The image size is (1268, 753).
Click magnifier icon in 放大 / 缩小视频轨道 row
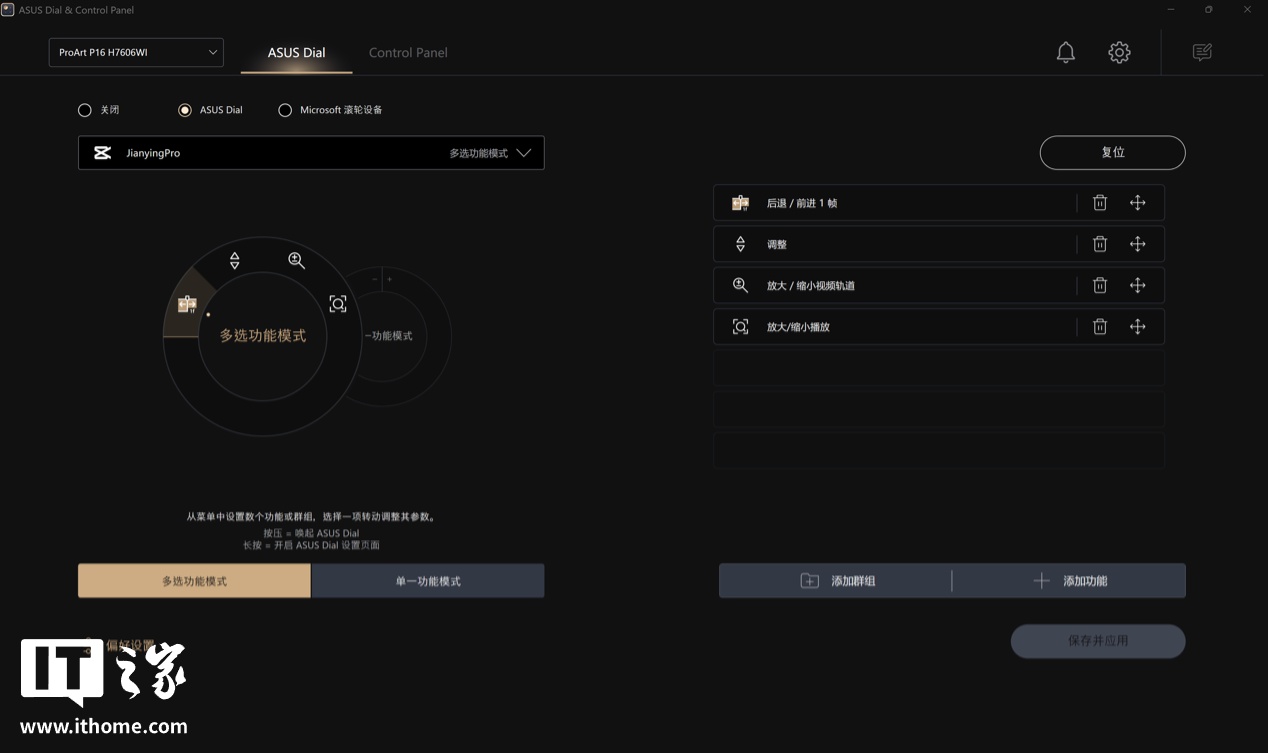(x=740, y=285)
